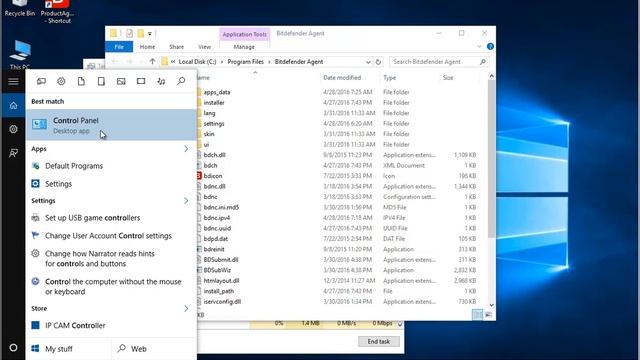The height and width of the screenshot is (360, 640).
Task: Expand the Start hamburger menu
Action: click(13, 81)
